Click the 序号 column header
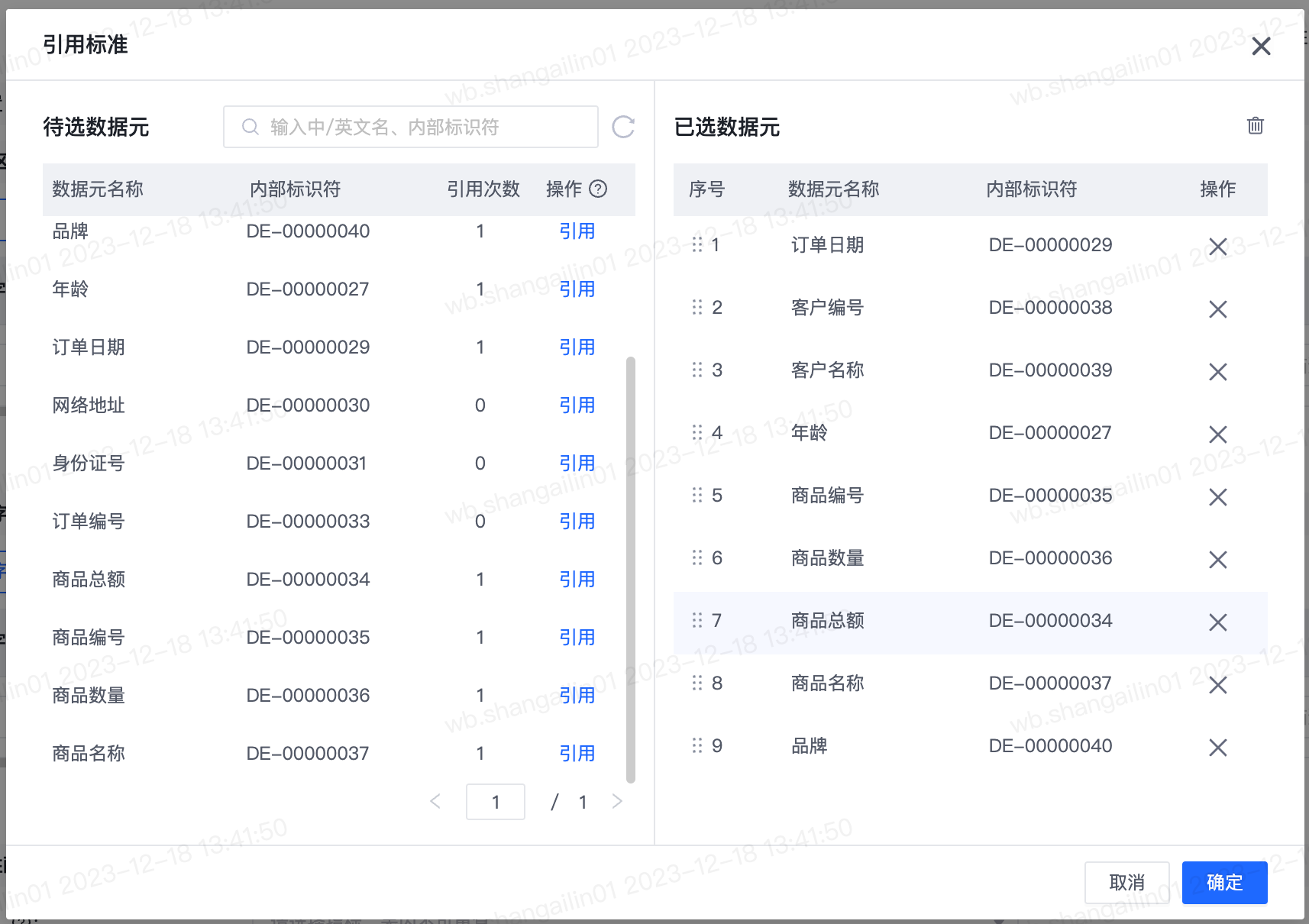Viewport: 1309px width, 924px height. [x=706, y=189]
